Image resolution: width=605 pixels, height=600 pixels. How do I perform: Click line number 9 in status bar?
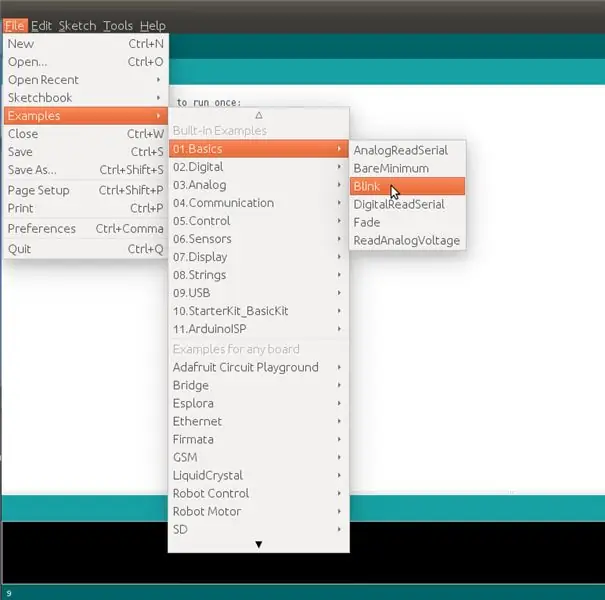pyautogui.click(x=8, y=593)
